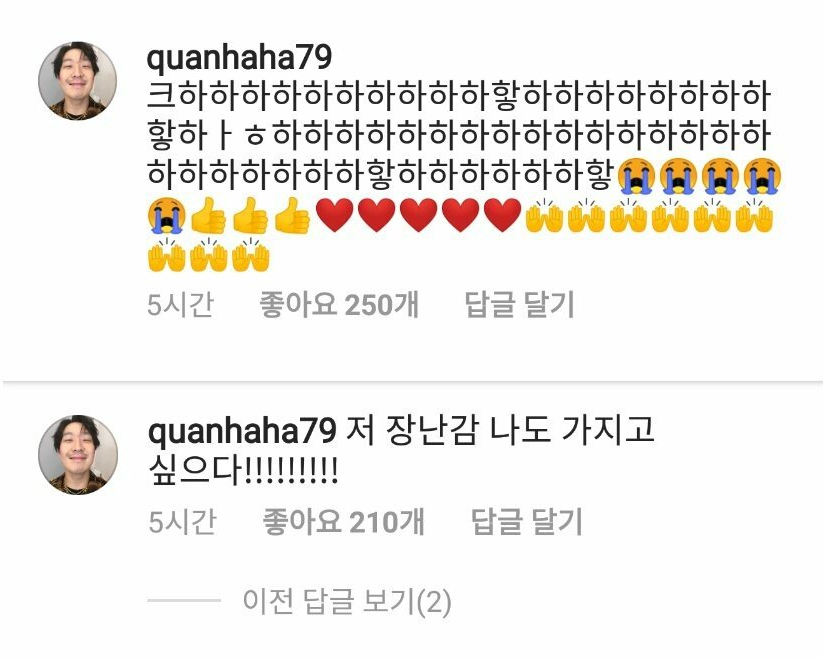Click the 5시간 timestamp beside 좋아요 210개

coord(182,522)
